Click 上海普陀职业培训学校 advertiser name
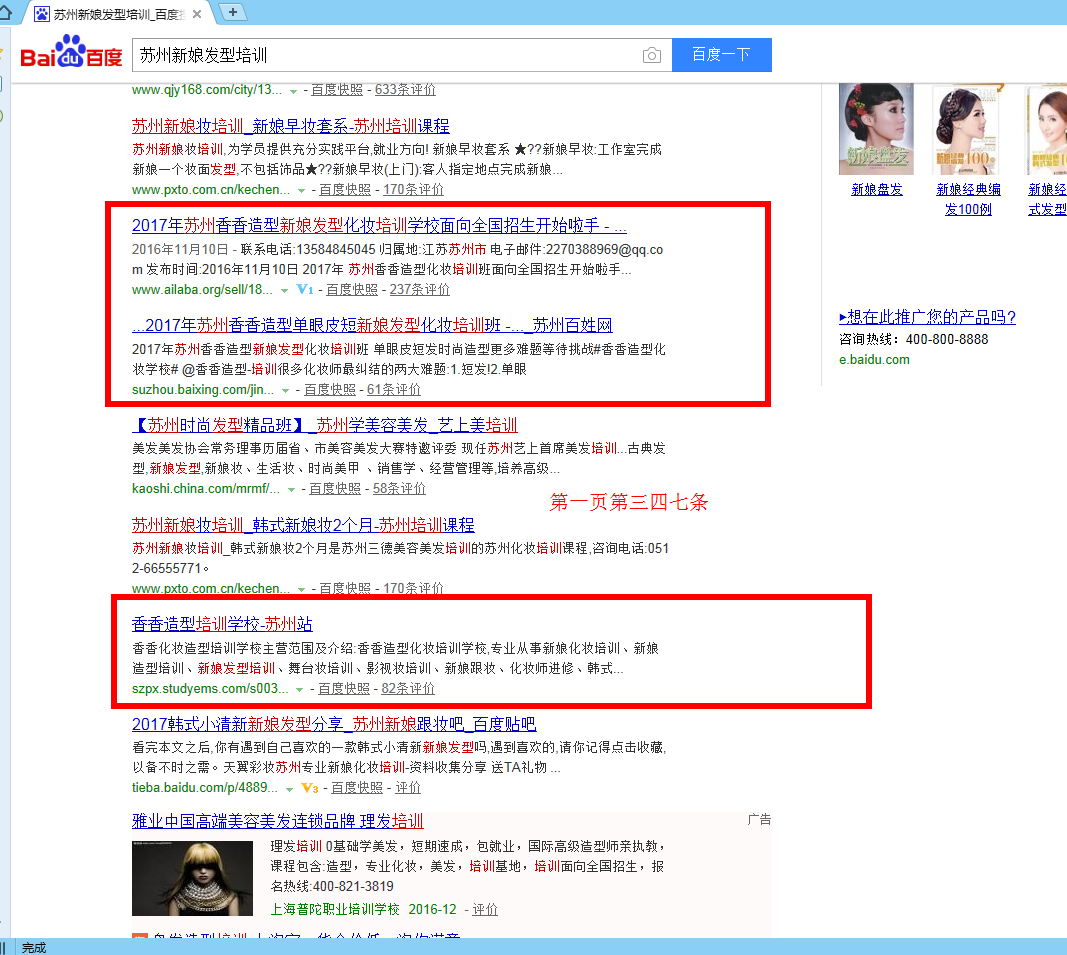1067x955 pixels. [335, 910]
